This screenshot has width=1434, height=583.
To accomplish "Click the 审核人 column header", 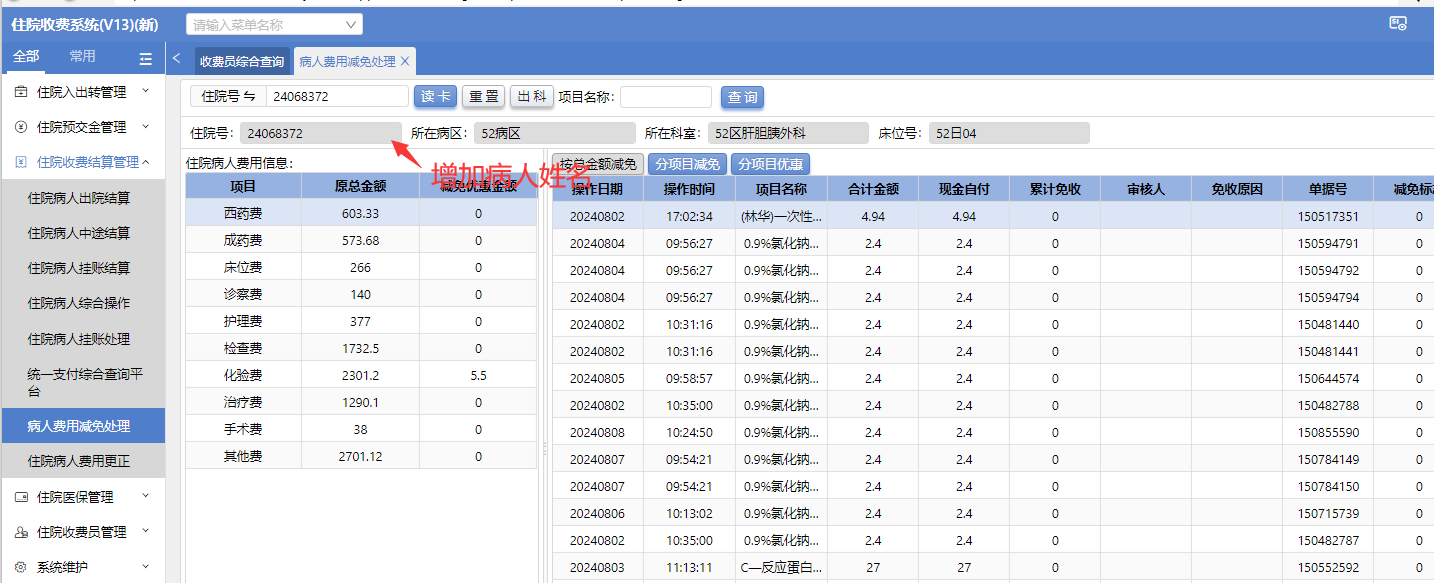I will pyautogui.click(x=1145, y=189).
